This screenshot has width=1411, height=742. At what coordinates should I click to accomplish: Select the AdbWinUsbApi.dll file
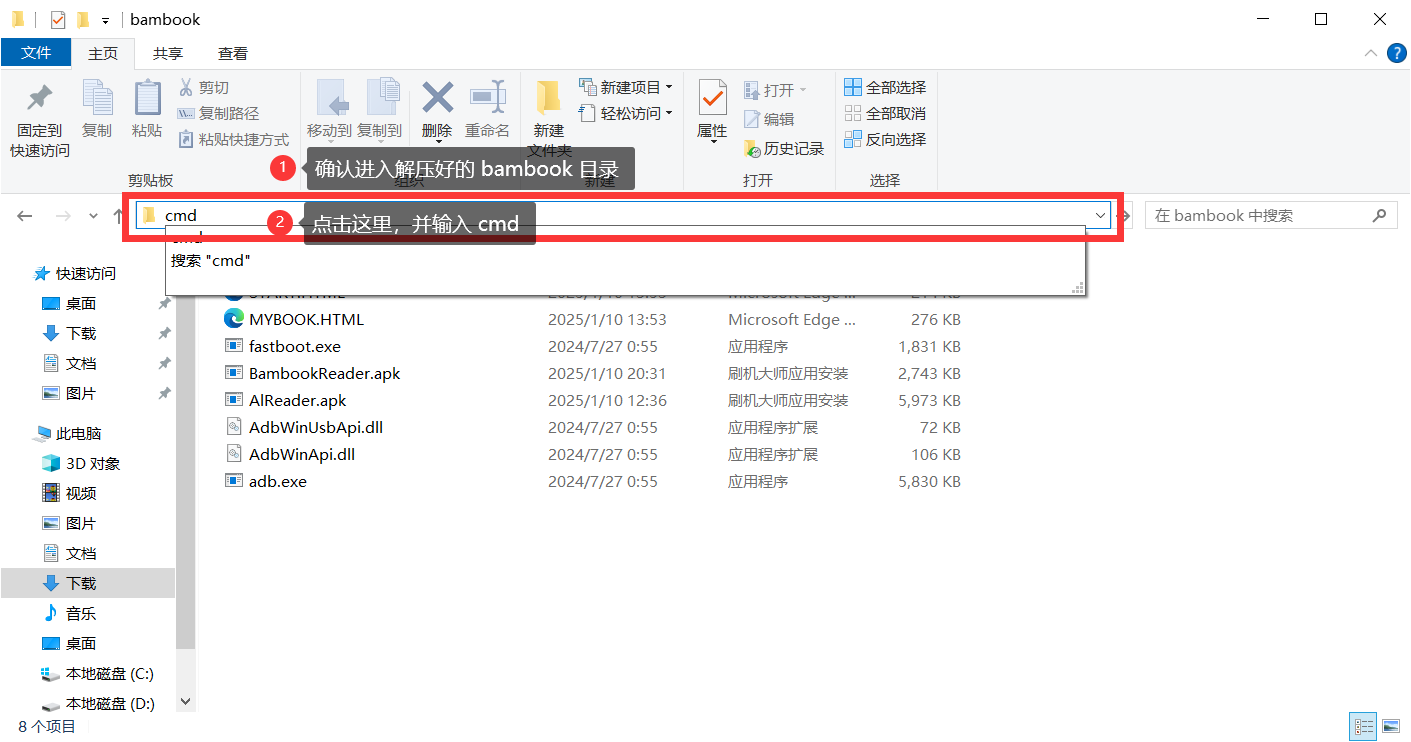[x=316, y=427]
